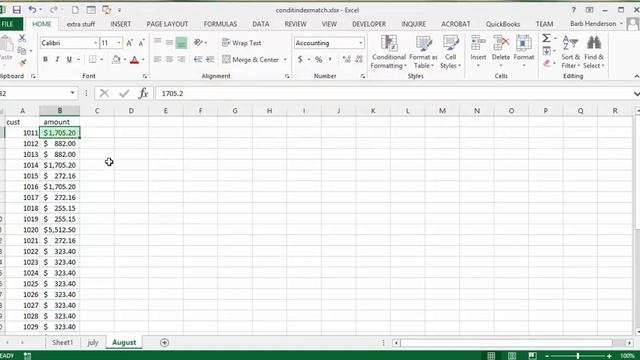
Task: Apply the fill color bucket
Action: pyautogui.click(x=116, y=60)
